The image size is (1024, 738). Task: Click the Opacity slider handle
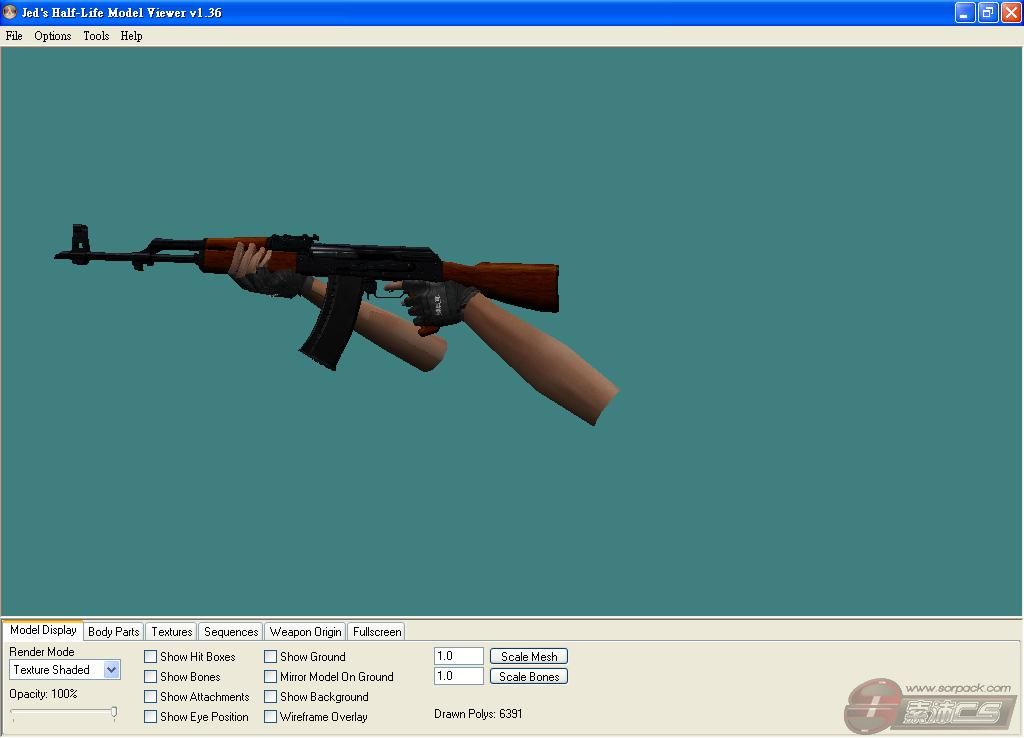click(x=114, y=713)
